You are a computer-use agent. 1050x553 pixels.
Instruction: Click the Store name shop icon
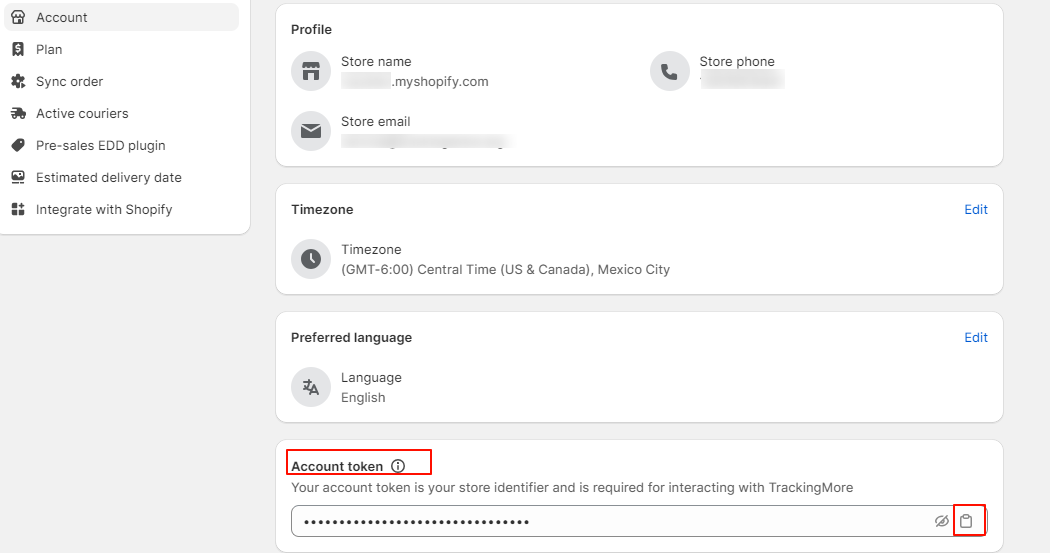[x=311, y=71]
